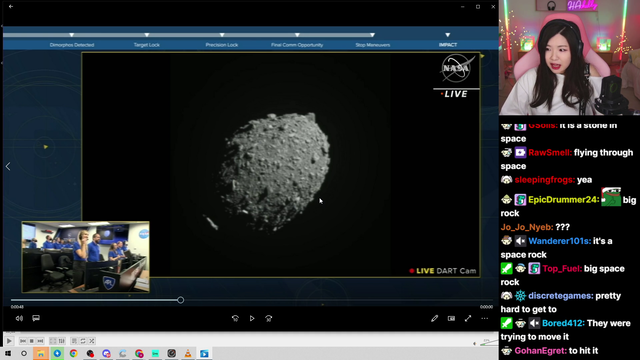Open VLC extended settings button
The height and width of the screenshot is (360, 640).
point(62,341)
